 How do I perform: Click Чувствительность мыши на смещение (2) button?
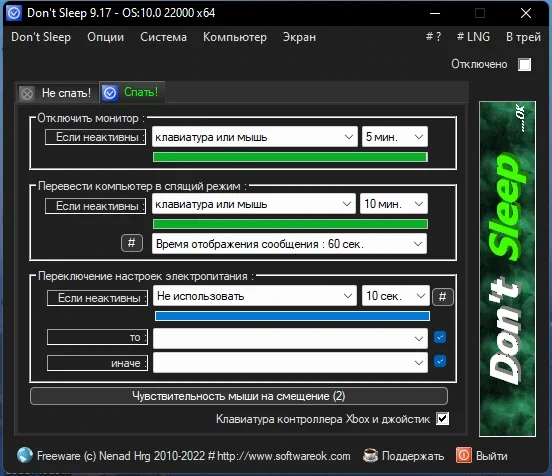pyautogui.click(x=239, y=396)
